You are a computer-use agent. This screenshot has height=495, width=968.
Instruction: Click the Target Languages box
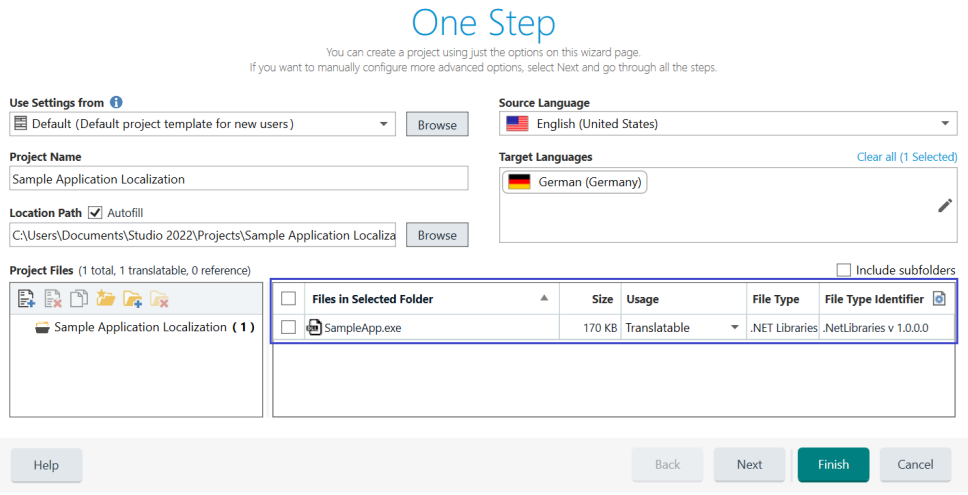[x=728, y=205]
